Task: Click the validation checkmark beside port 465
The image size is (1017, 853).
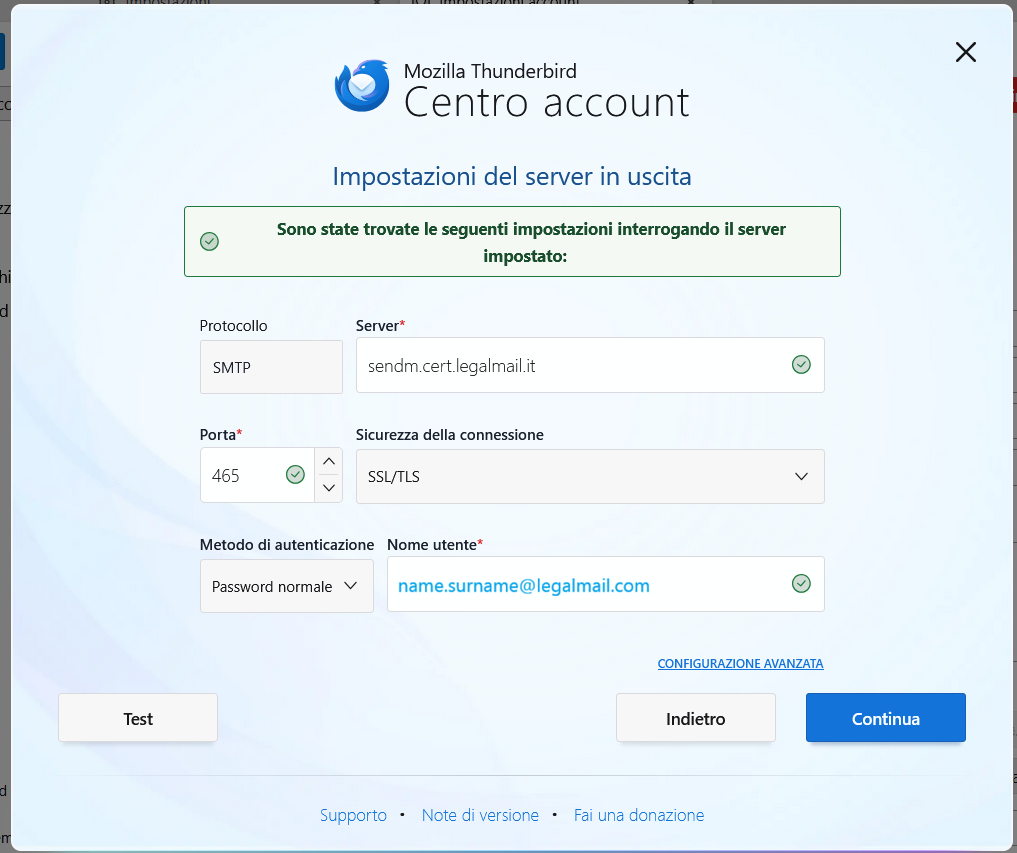Action: tap(295, 475)
